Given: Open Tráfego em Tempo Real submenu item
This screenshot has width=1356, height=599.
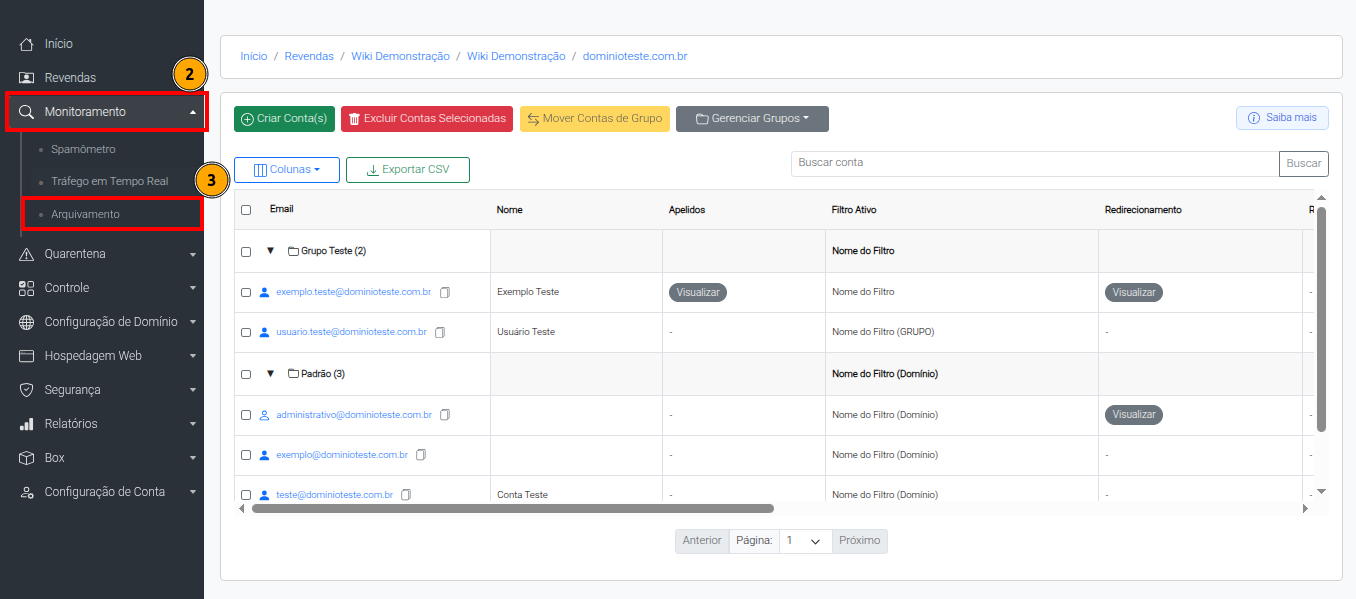Looking at the screenshot, I should (x=109, y=182).
